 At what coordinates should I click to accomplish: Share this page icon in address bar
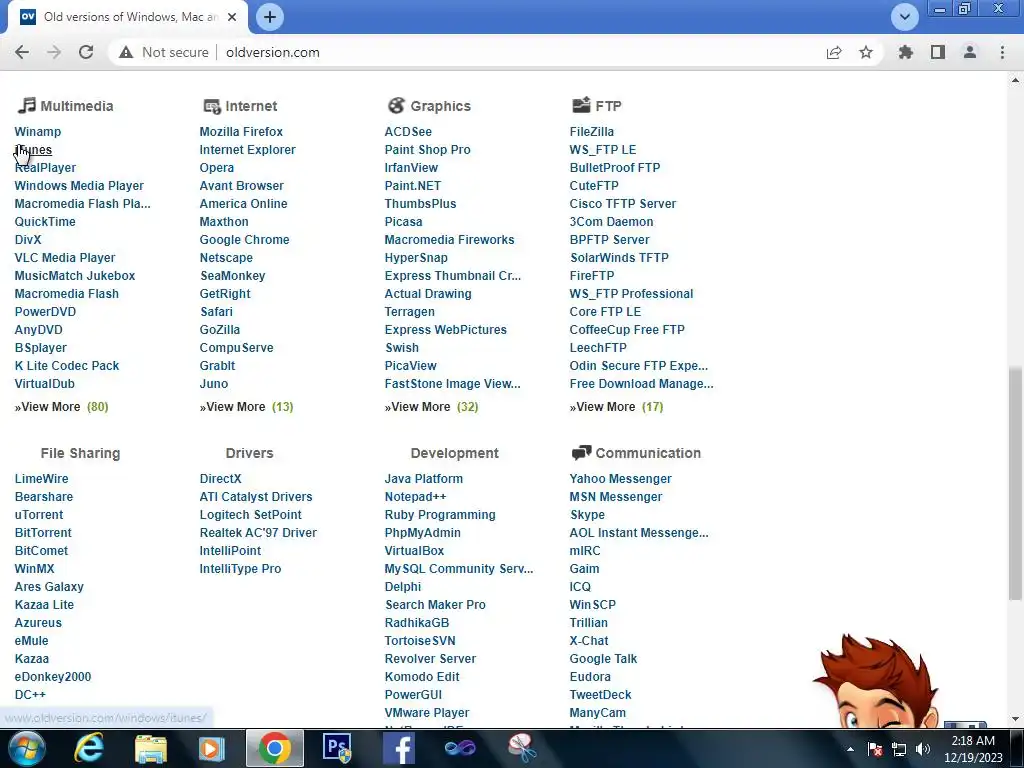[x=834, y=52]
